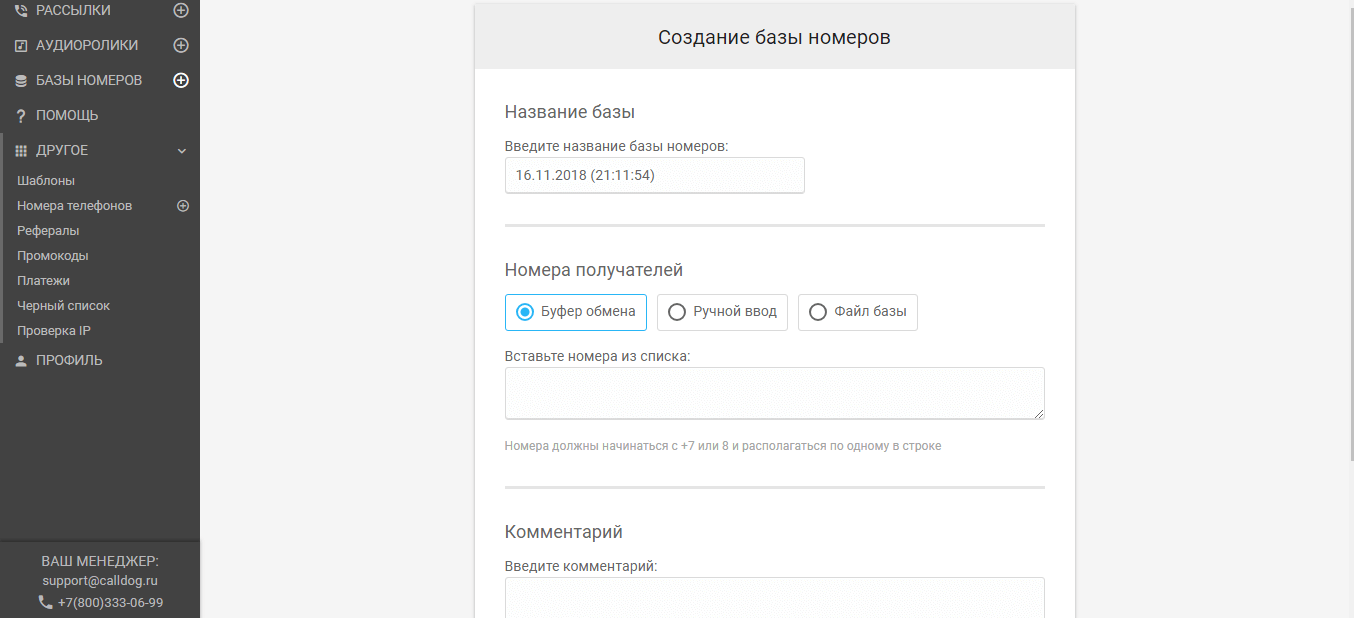Open the Шаблоны menu item

(x=46, y=181)
